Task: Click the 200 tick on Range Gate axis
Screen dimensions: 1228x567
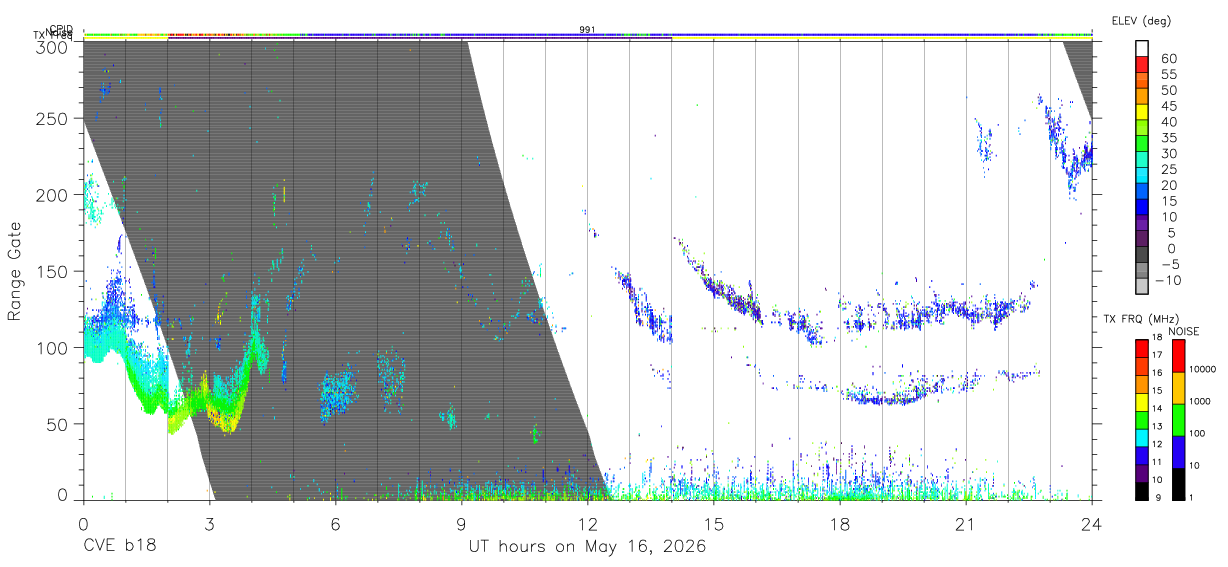Action: [52, 194]
